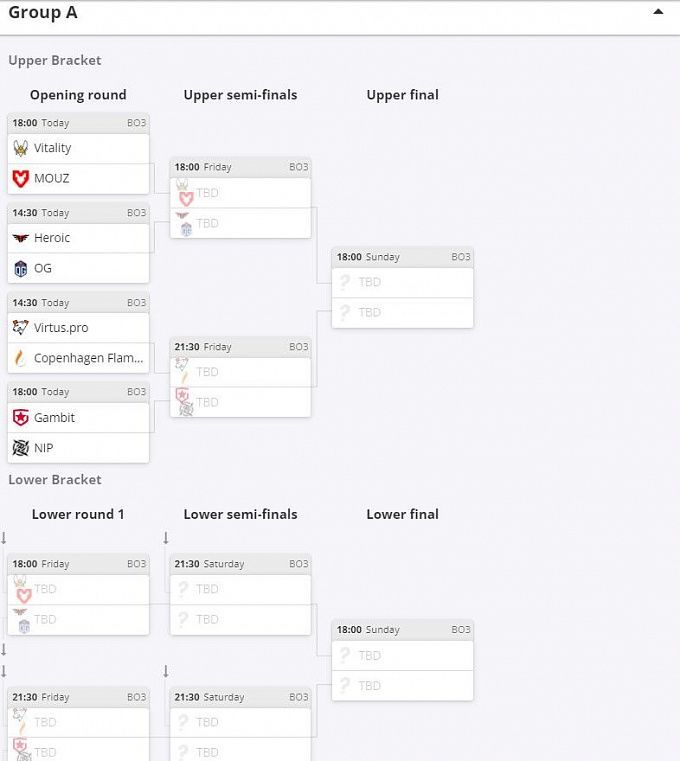Select the Gambit team name
Screen dimensions: 680x761
coord(54,418)
